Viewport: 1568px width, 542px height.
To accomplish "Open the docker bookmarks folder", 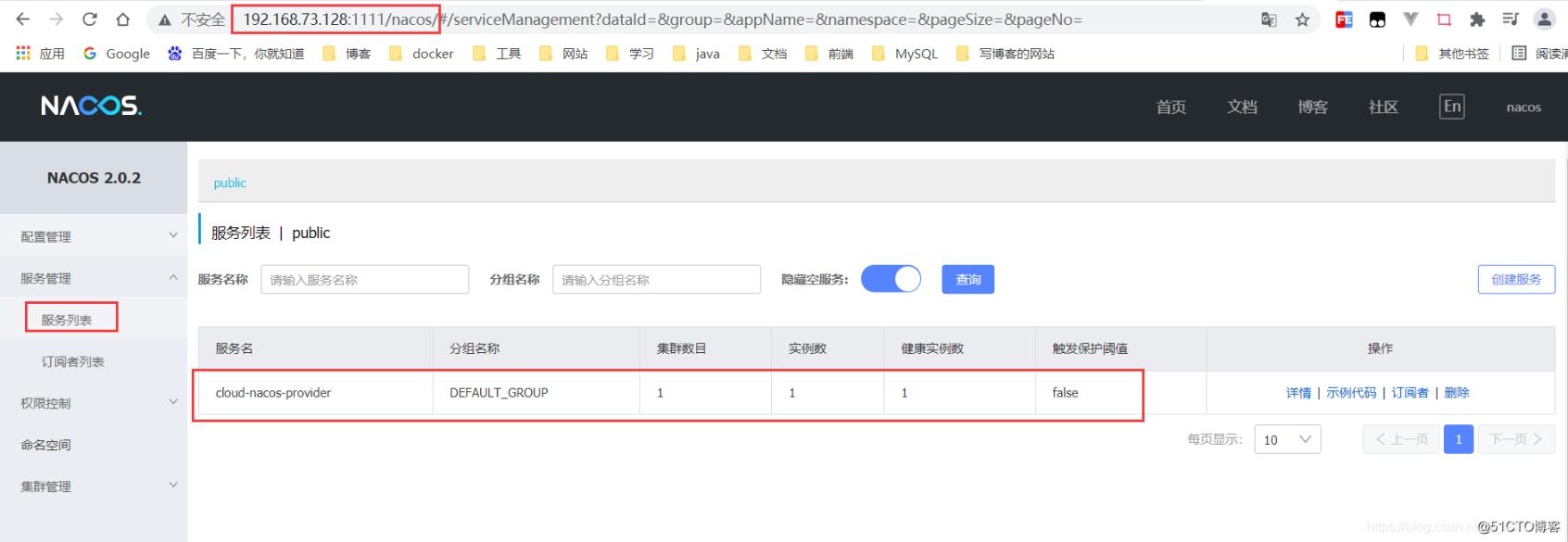I will click(422, 54).
